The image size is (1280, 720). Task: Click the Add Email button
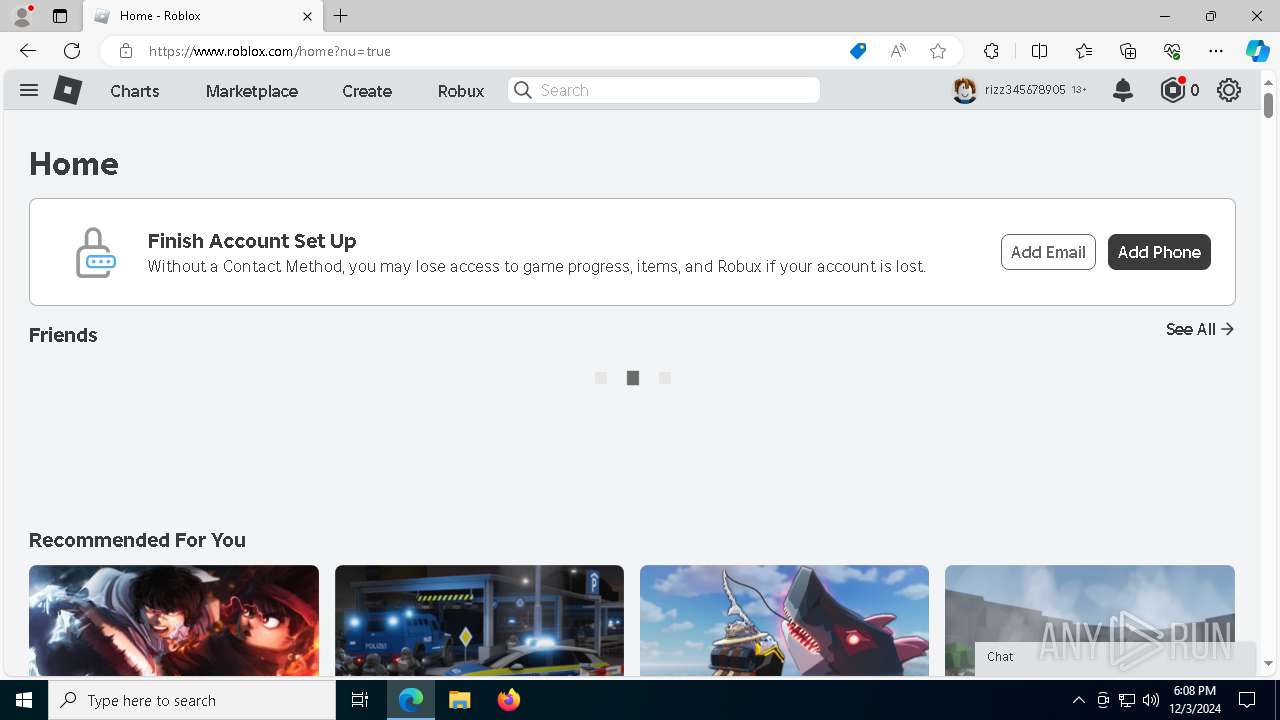1048,252
